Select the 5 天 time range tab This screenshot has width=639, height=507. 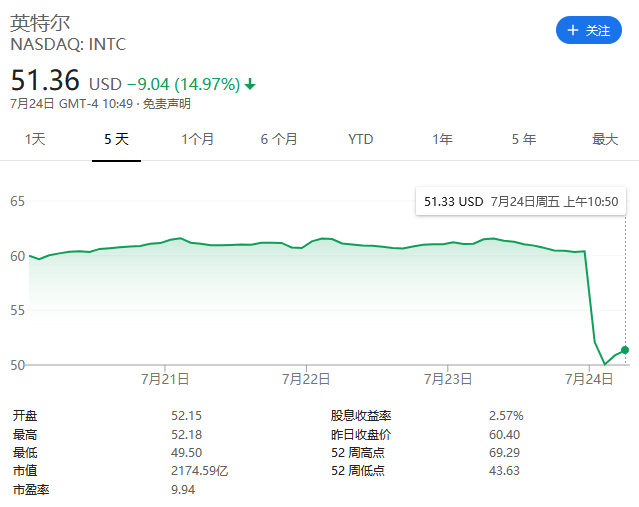tap(116, 139)
